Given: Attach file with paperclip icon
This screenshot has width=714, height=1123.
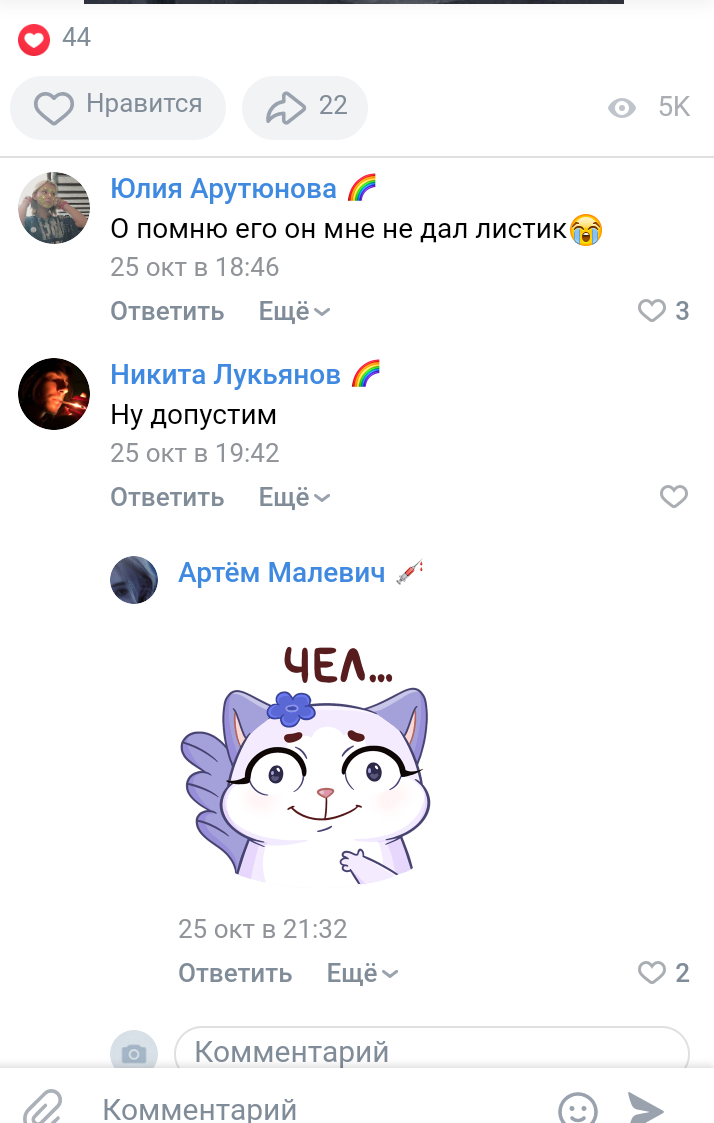Looking at the screenshot, I should click(43, 1107).
